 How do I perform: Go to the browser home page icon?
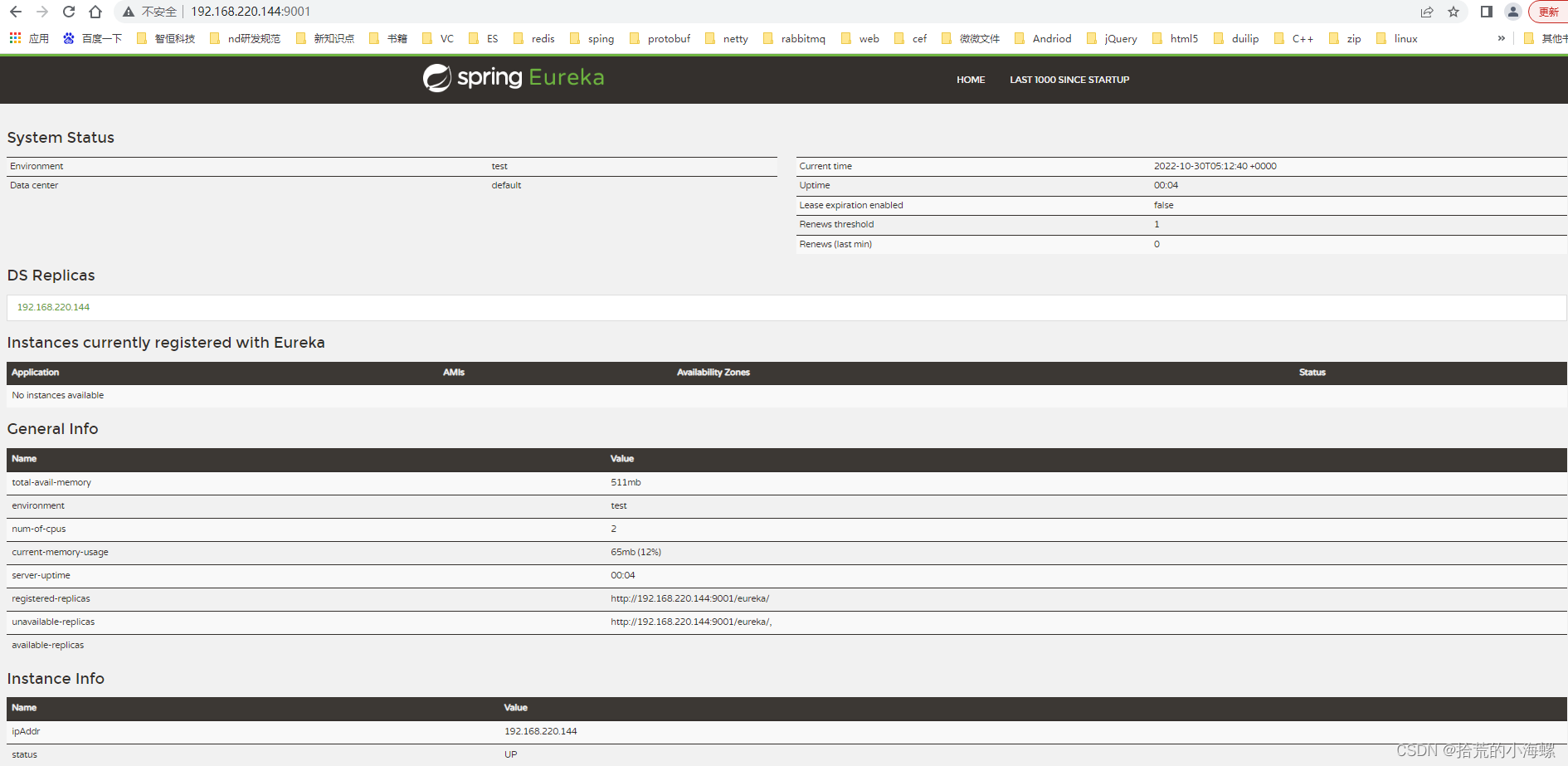95,12
